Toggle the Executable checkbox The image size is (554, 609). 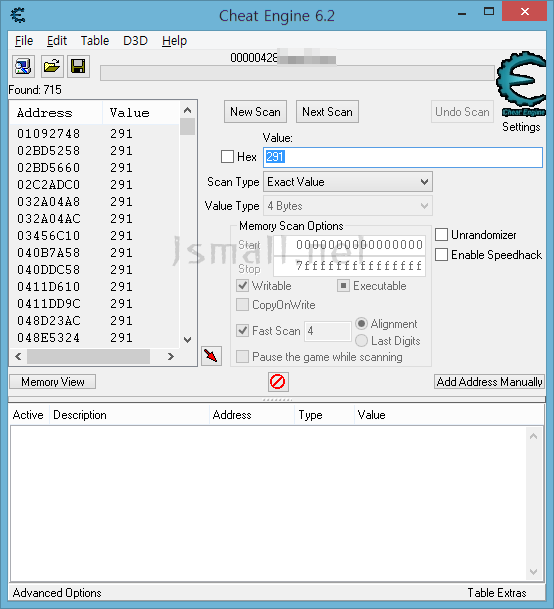tap(343, 286)
